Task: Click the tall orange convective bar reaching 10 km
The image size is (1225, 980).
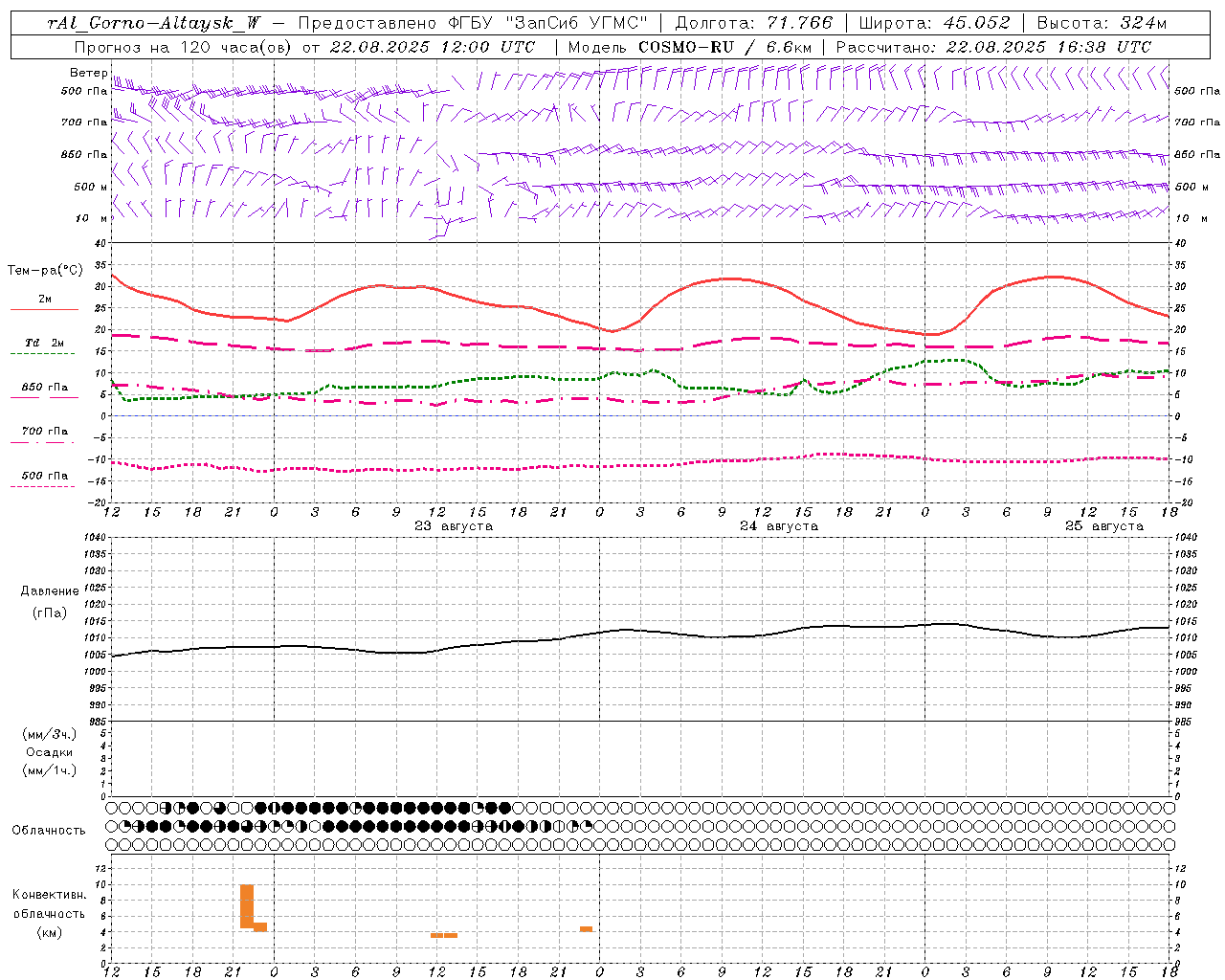Action: click(x=247, y=906)
